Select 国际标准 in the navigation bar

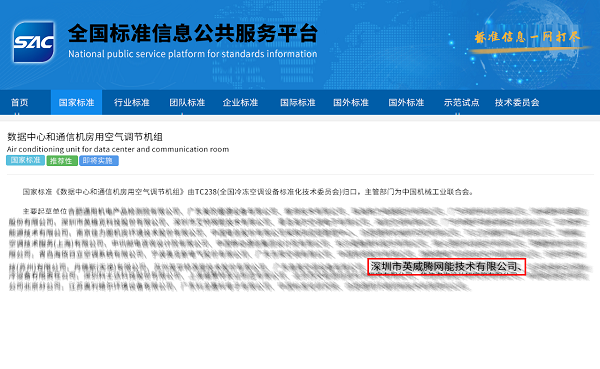tap(298, 103)
